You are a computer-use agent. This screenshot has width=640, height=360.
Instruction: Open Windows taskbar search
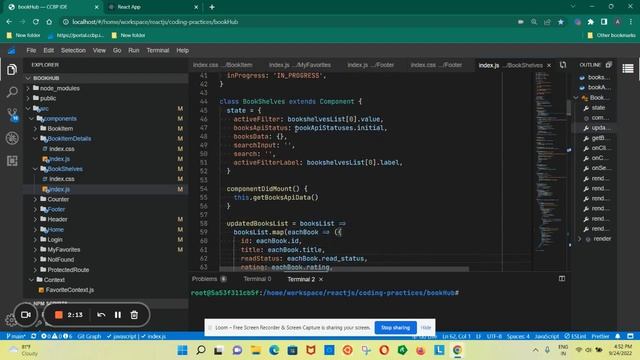pyautogui.click(x=201, y=350)
